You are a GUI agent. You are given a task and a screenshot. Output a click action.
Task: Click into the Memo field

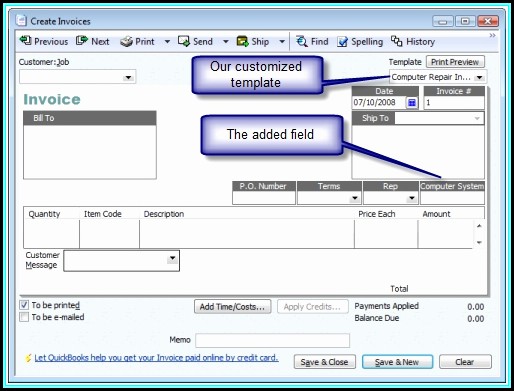[x=272, y=340]
